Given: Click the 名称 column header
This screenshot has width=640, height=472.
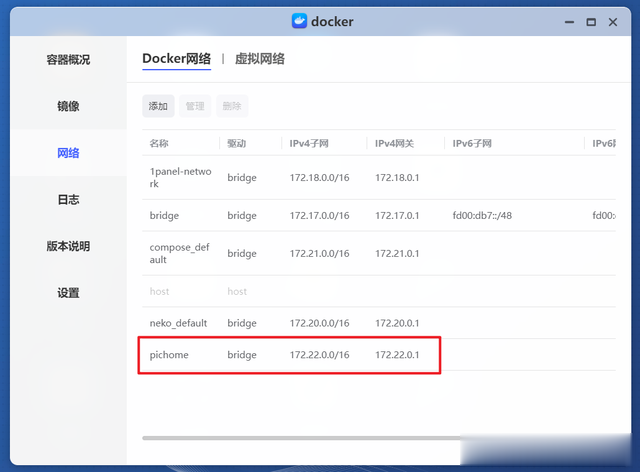Looking at the screenshot, I should 159,143.
